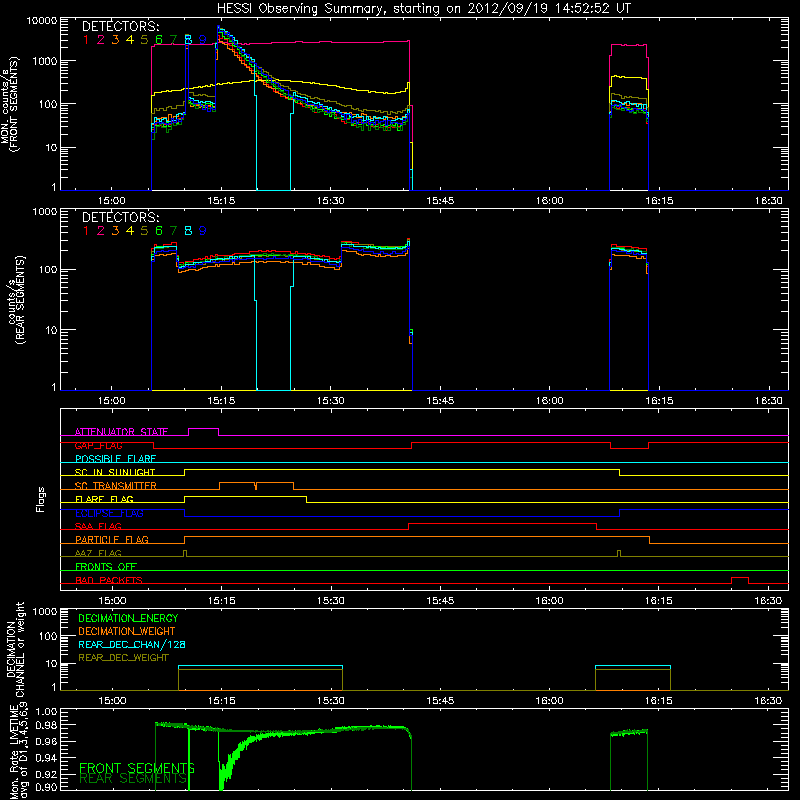The image size is (800, 800).
Task: Click the GAP_FLAG label
Action: pos(98,445)
